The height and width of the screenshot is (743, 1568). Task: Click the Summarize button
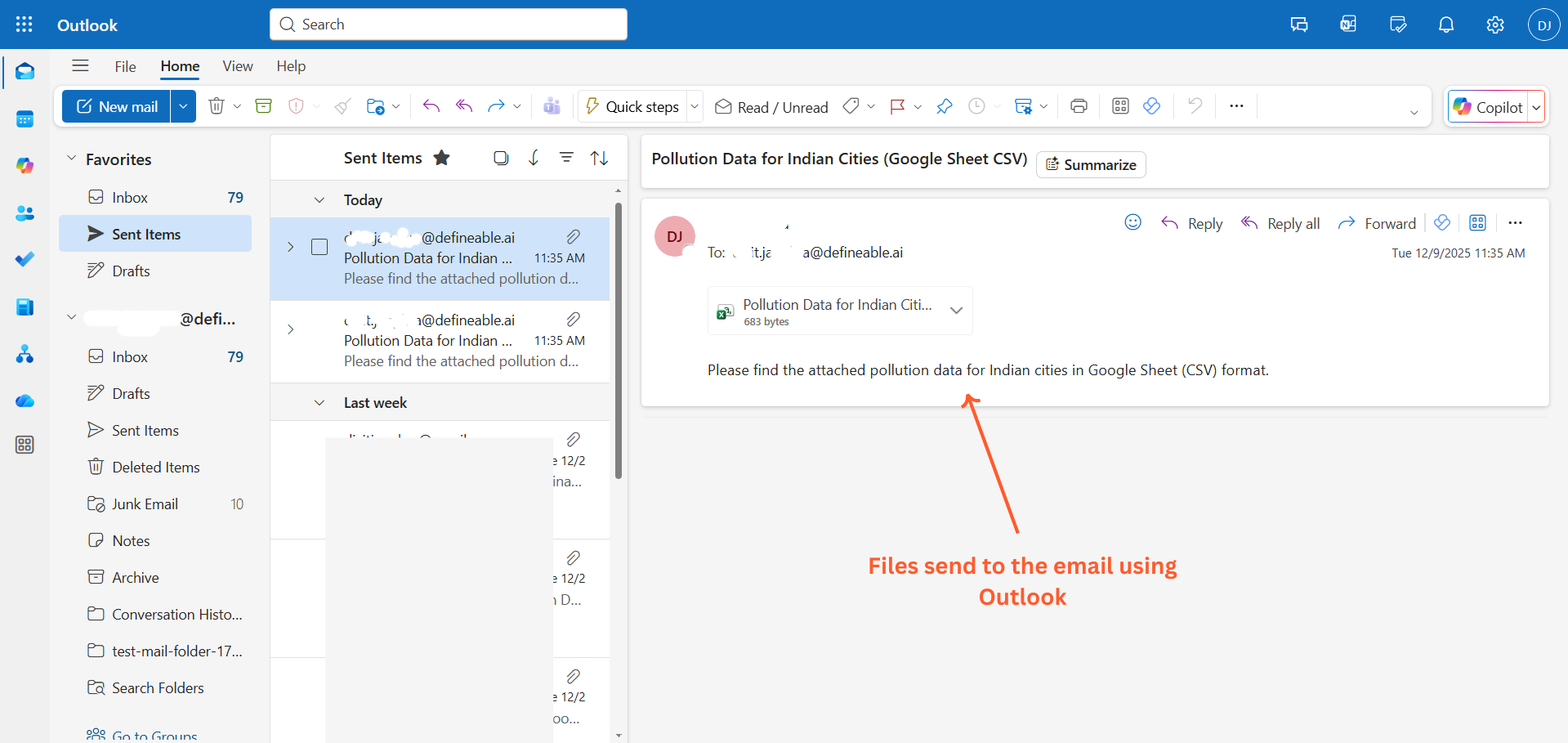(x=1091, y=164)
